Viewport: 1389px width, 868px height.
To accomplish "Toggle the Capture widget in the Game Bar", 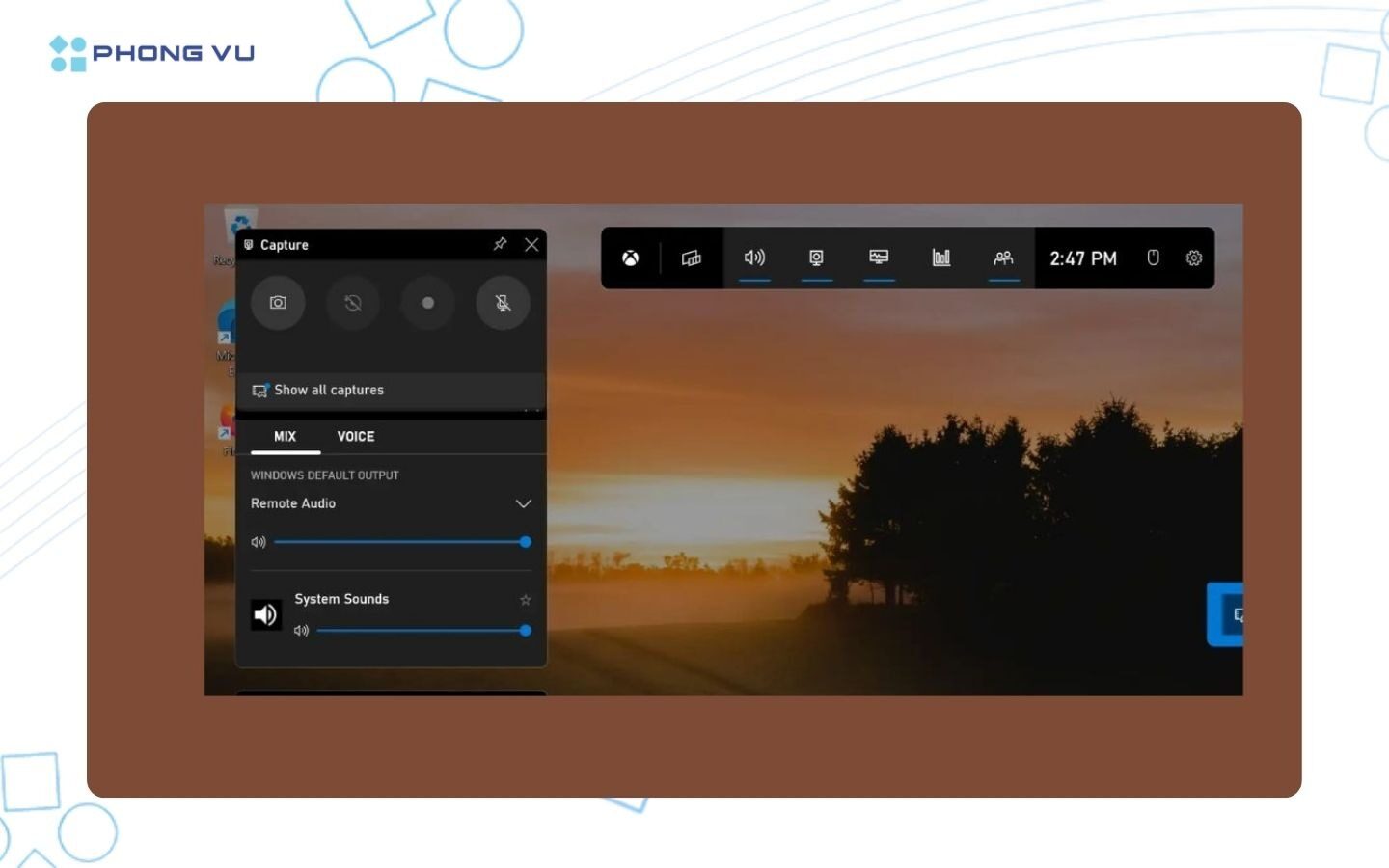I will coord(816,258).
